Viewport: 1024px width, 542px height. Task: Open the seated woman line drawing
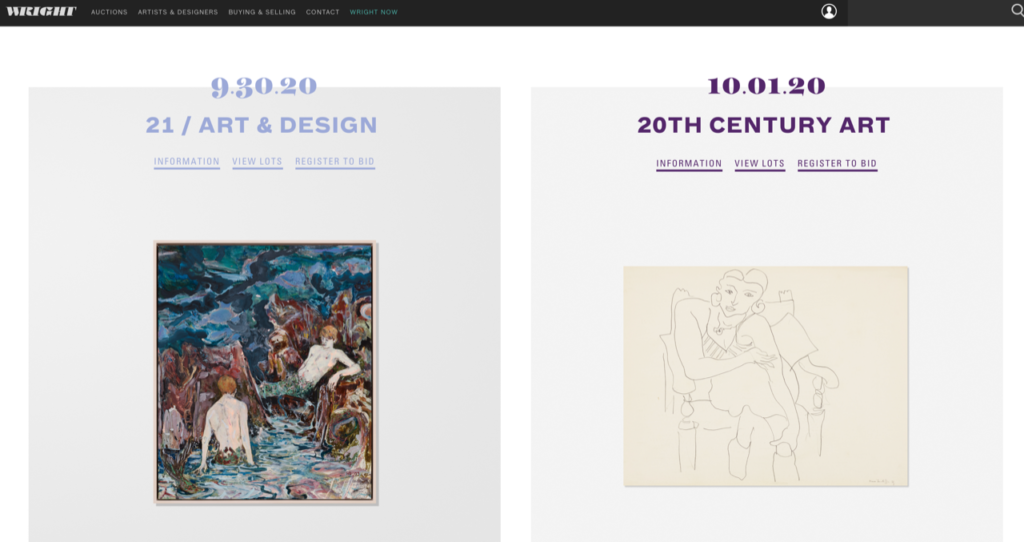pos(765,376)
